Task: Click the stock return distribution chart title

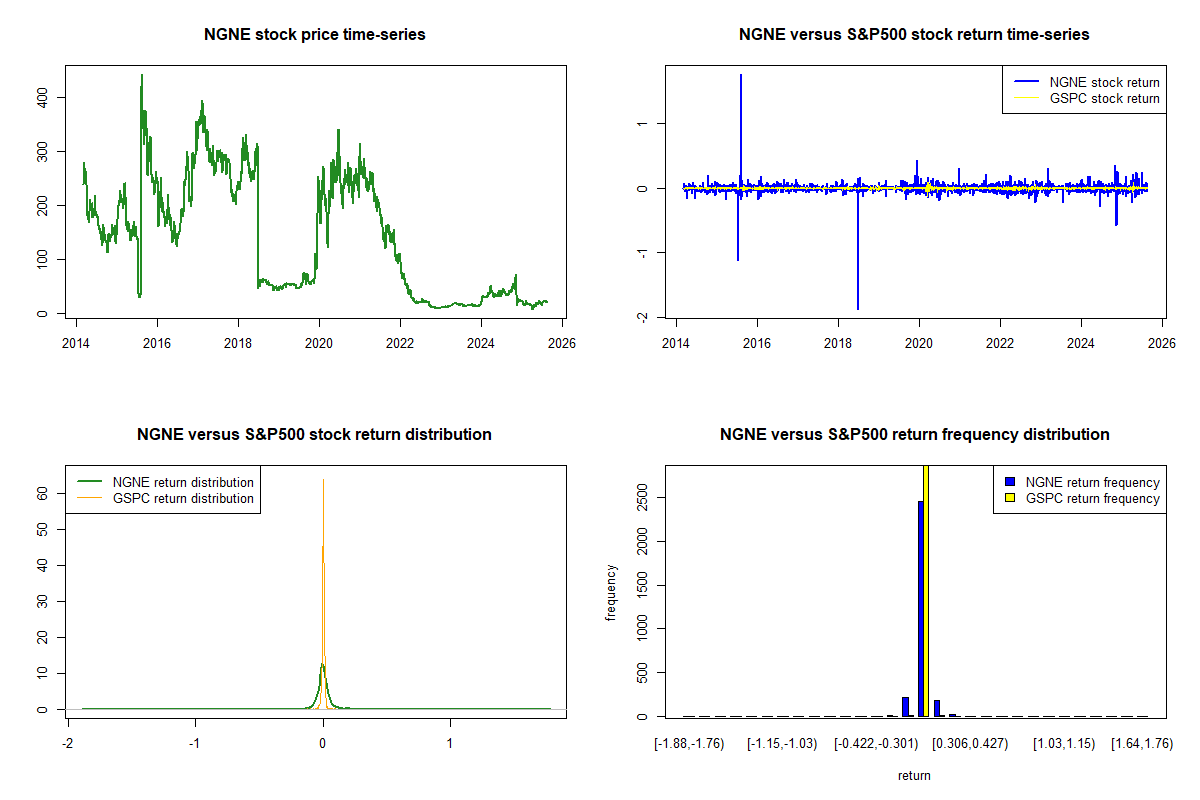Action: 315,435
